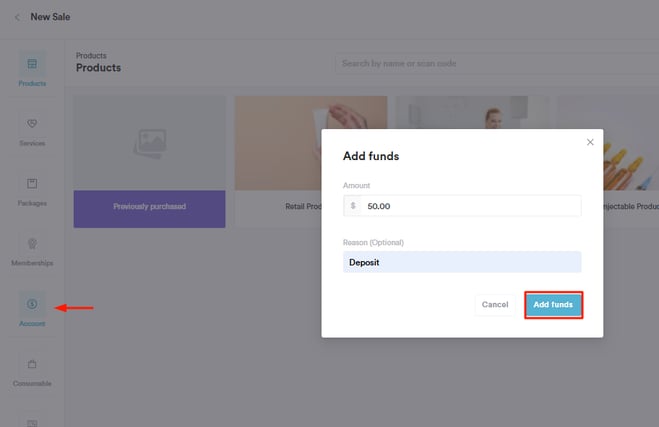Image resolution: width=659 pixels, height=427 pixels.
Task: Click the search by name or scan code box
Action: click(x=495, y=63)
